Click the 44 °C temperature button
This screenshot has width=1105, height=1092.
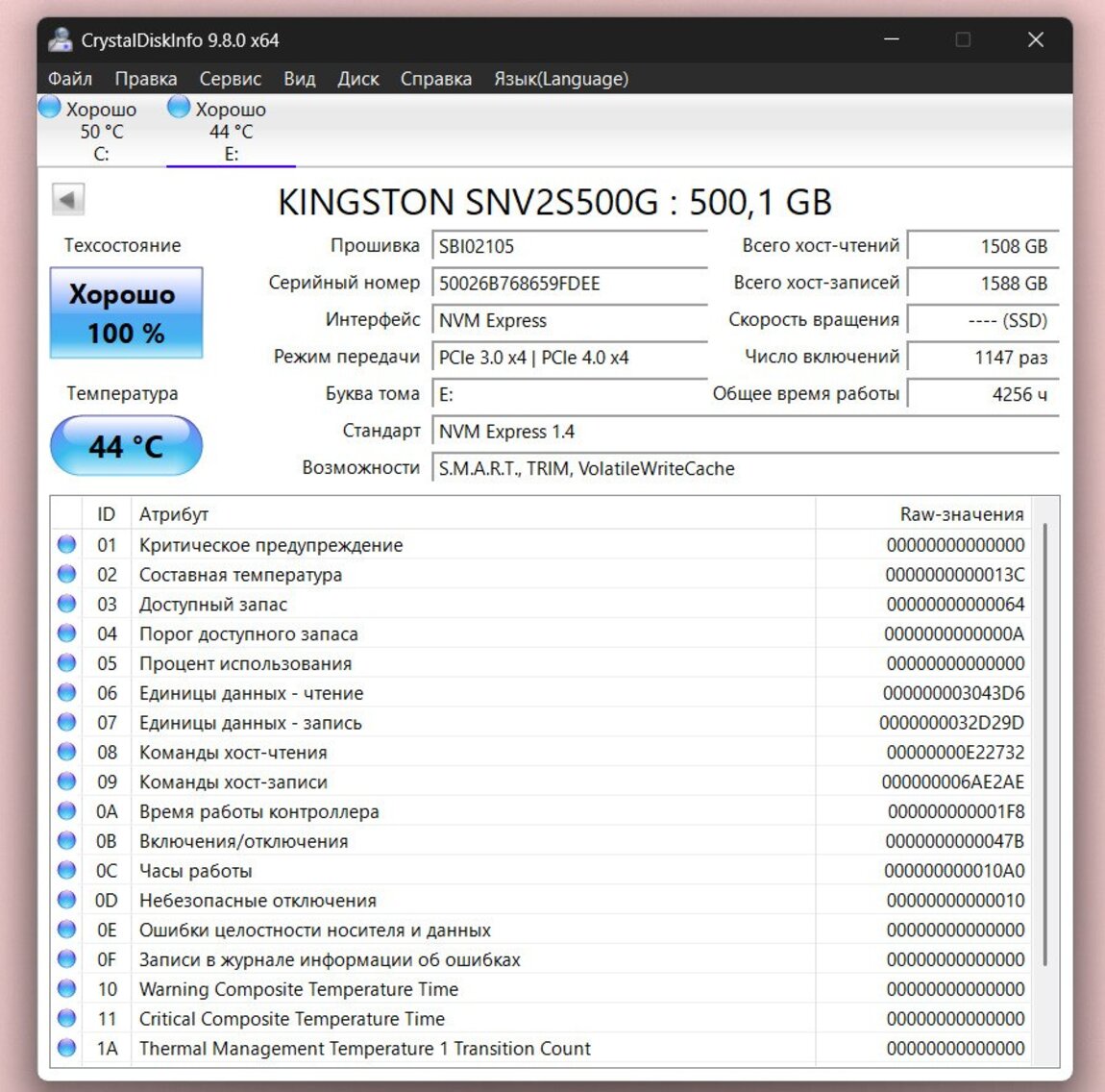(x=126, y=446)
